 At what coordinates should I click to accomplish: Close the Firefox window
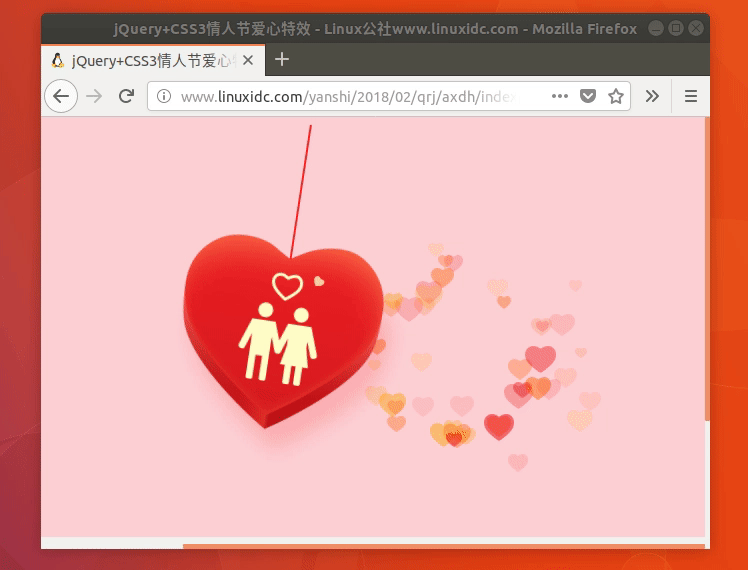tap(696, 29)
